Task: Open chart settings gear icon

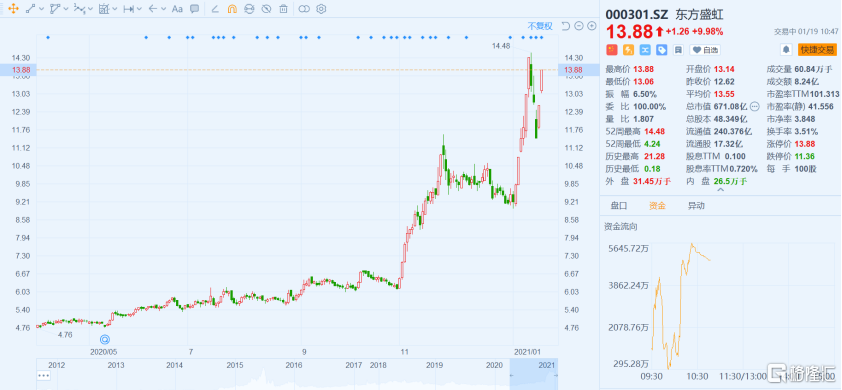Action: pyautogui.click(x=321, y=9)
